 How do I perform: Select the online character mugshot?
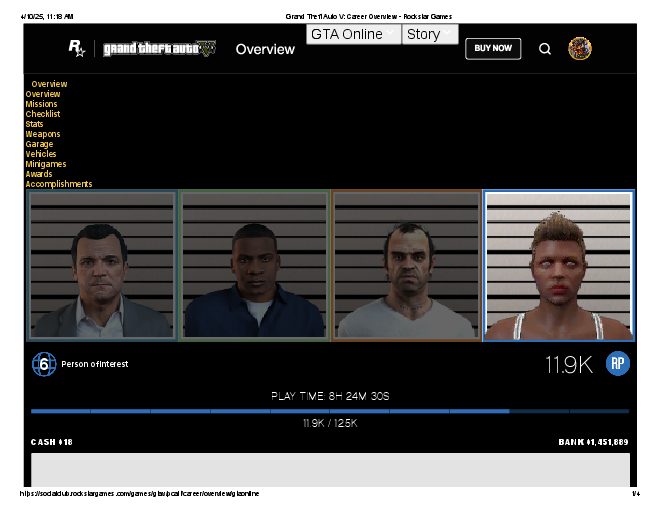559,265
